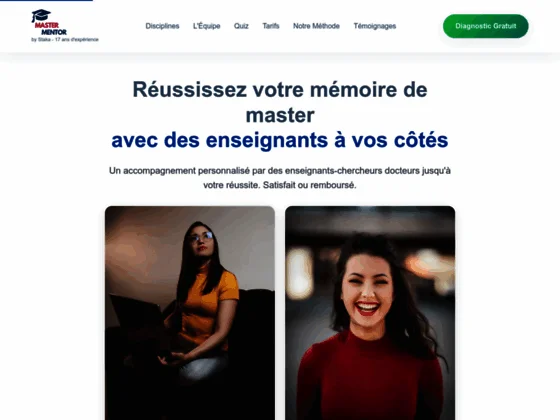Open the Quiz navigation link
This screenshot has height=420, width=560.
point(241,26)
